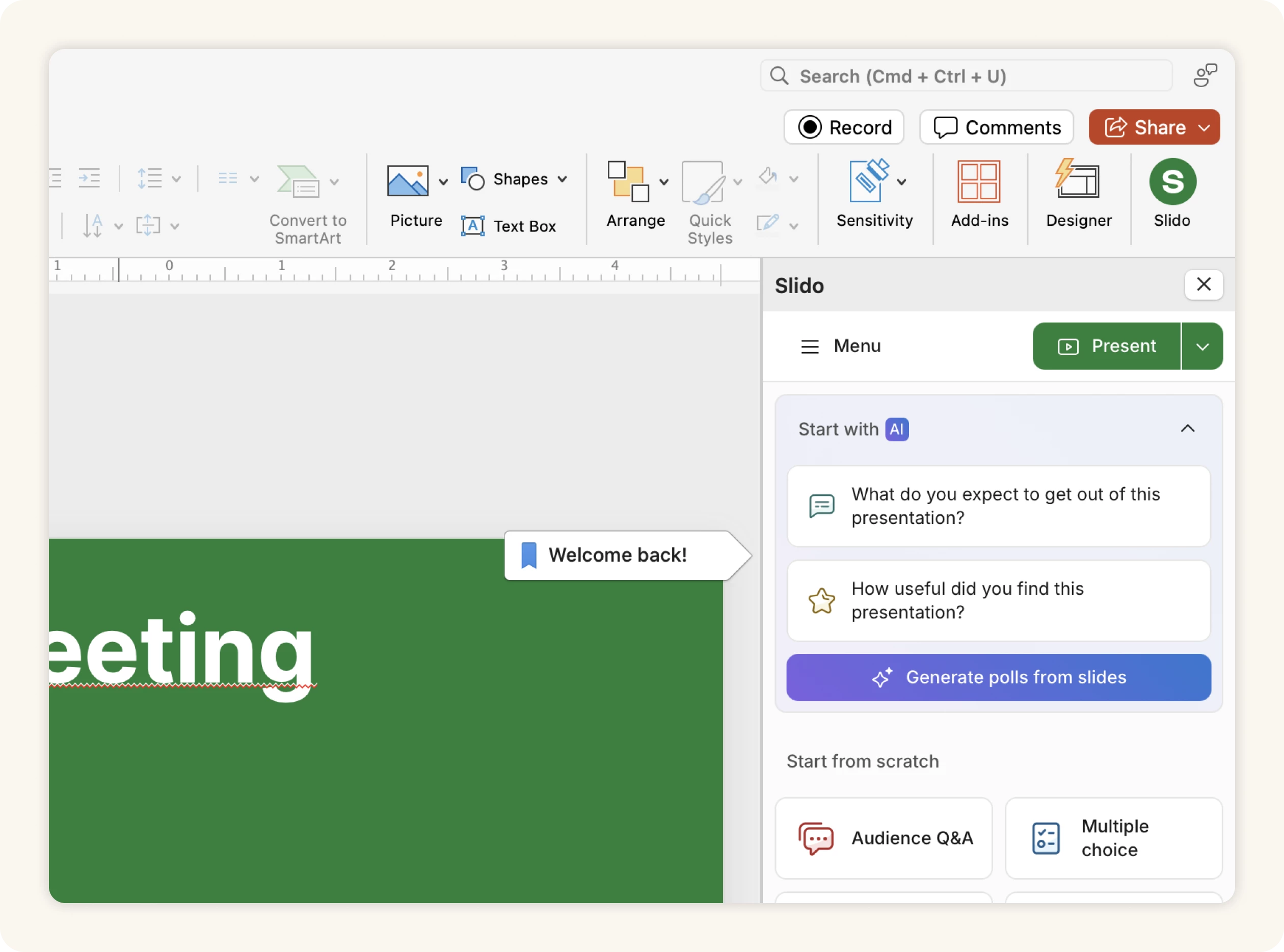Click the Picture insert icon
1284x952 pixels.
(407, 182)
